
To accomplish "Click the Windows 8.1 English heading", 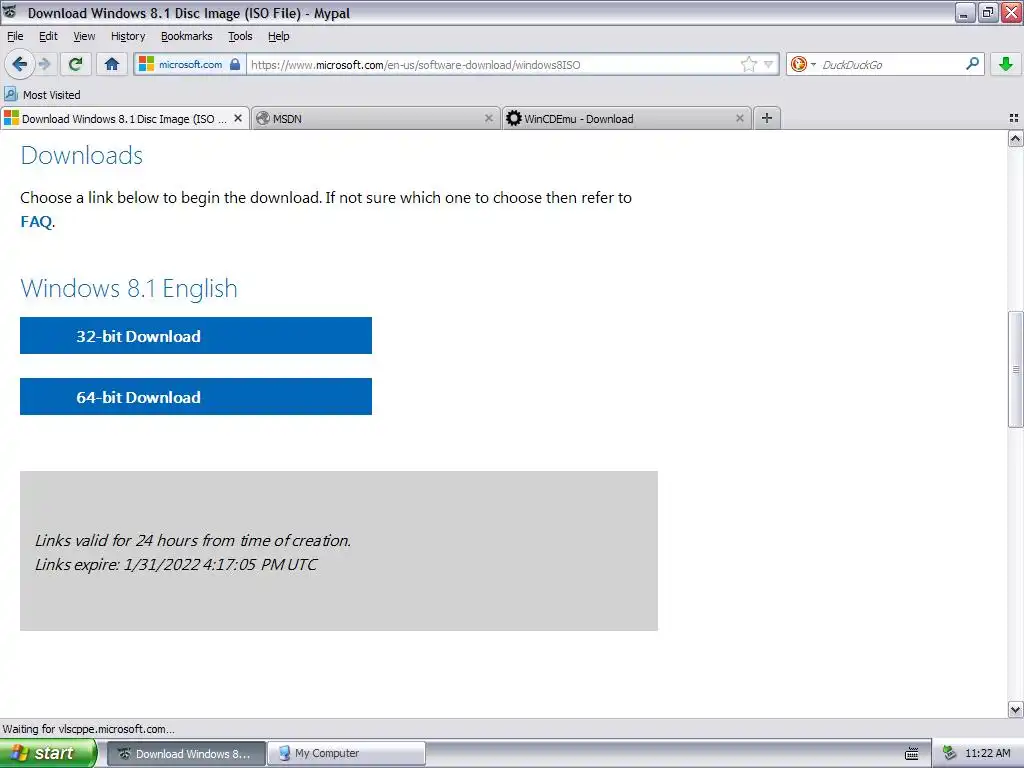I will click(129, 288).
